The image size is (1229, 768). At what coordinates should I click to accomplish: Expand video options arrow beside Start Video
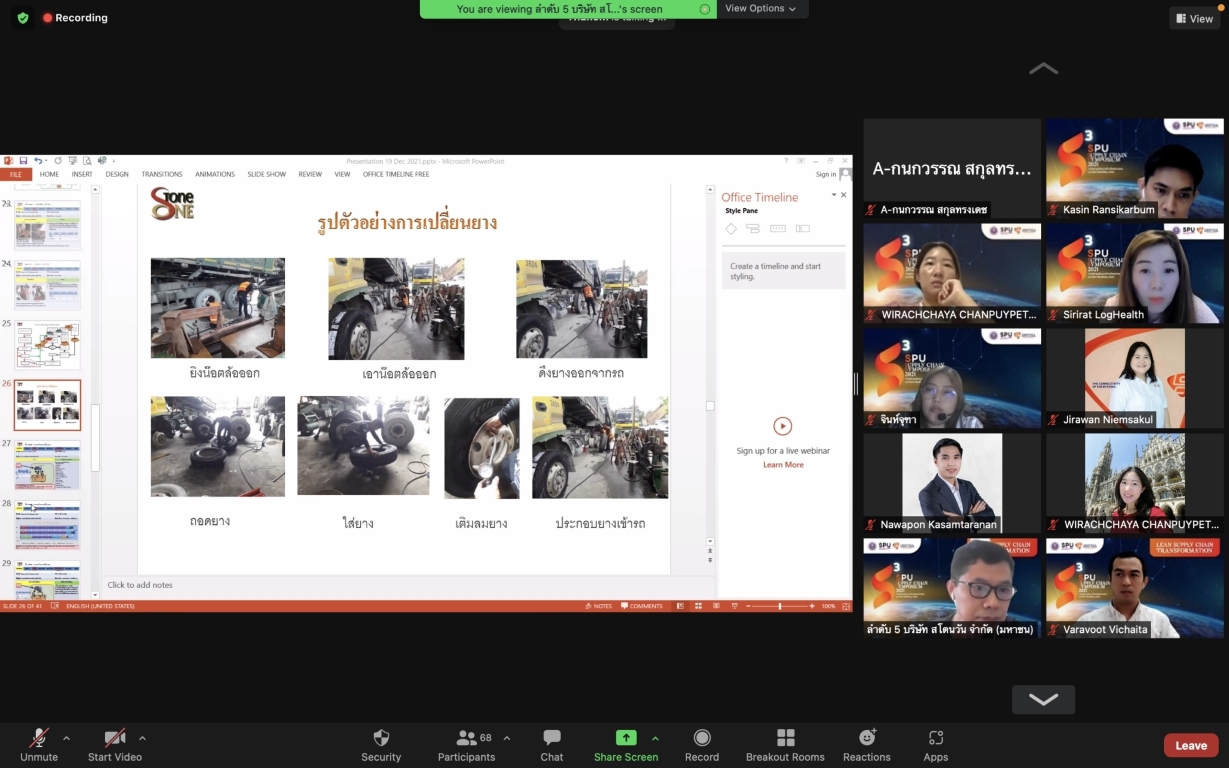pos(142,738)
